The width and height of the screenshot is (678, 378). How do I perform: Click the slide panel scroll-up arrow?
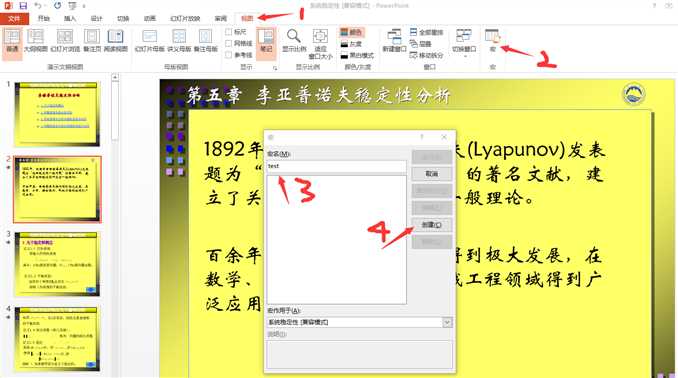(115, 77)
